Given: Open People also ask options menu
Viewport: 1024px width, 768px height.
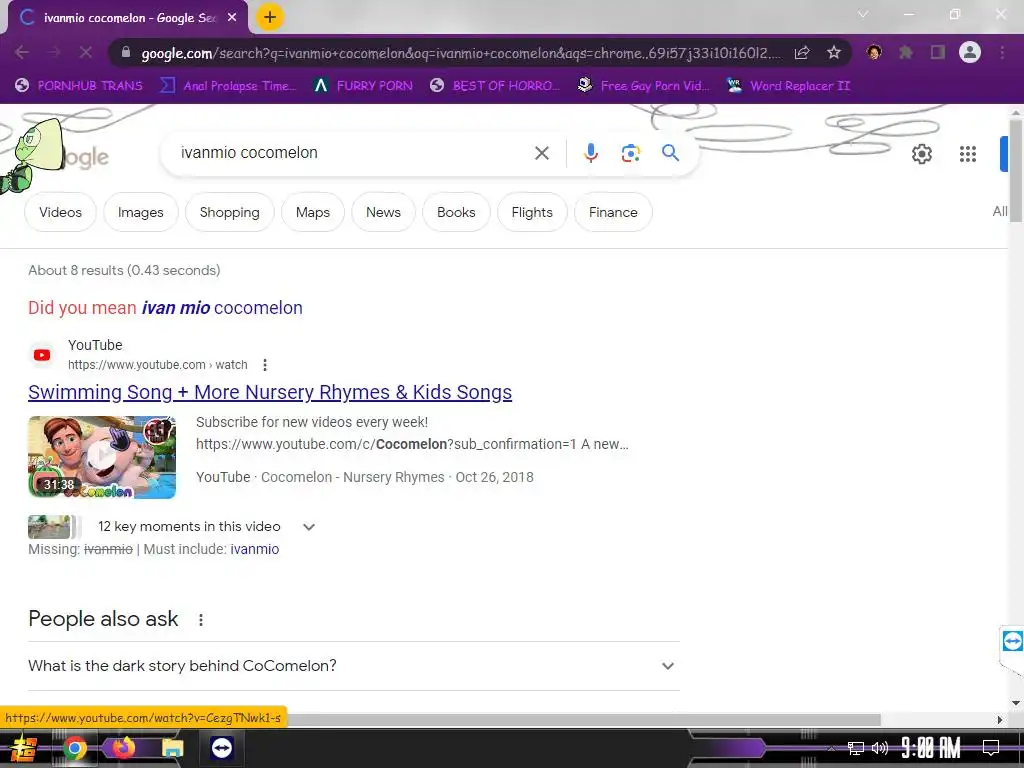Looking at the screenshot, I should [200, 620].
